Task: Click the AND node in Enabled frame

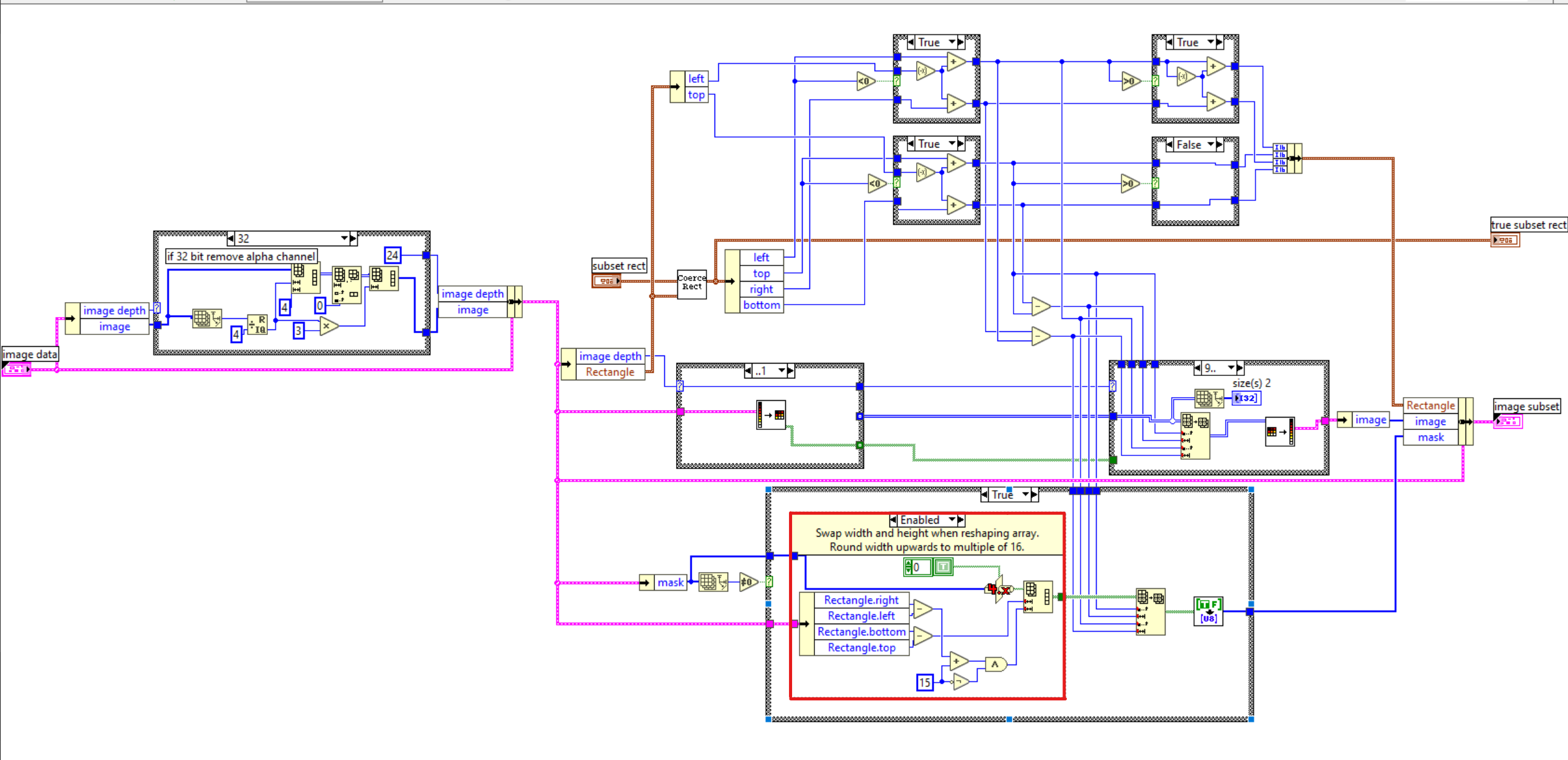Action: (x=996, y=664)
